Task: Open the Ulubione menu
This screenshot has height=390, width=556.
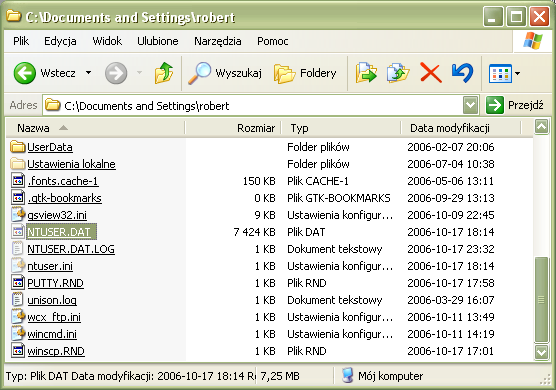Action: 157,41
